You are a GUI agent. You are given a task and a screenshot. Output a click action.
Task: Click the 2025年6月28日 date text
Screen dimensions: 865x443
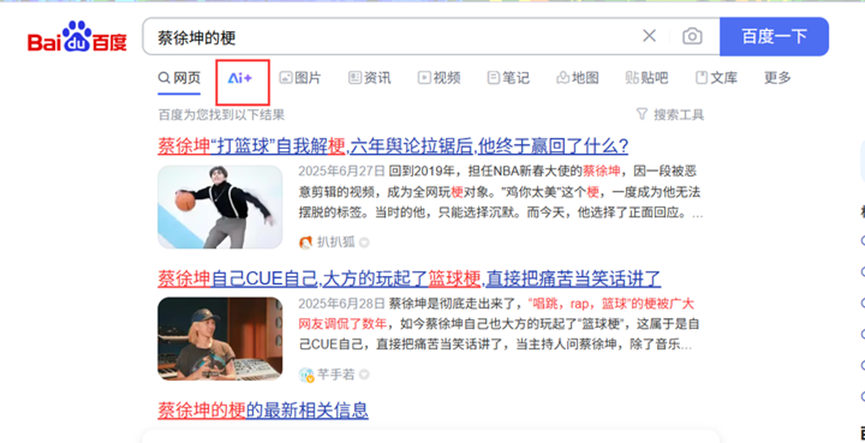[341, 303]
